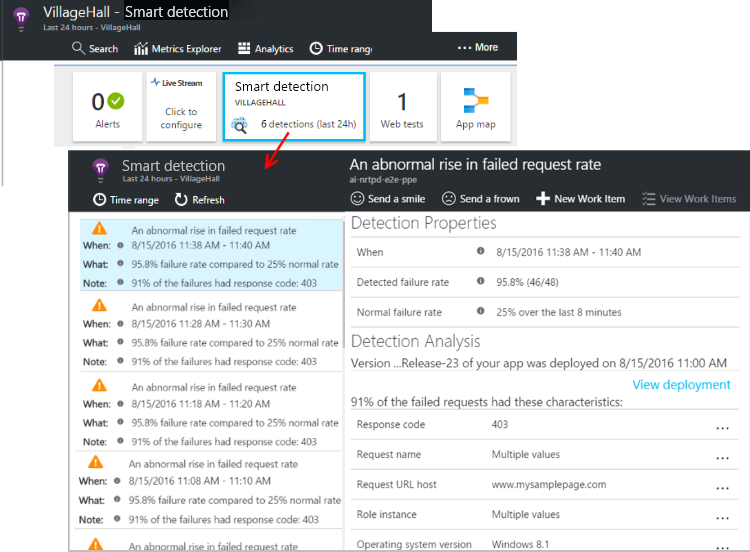The image size is (750, 552).
Task: Click info icon next to Normal failure rate
Action: [x=481, y=311]
